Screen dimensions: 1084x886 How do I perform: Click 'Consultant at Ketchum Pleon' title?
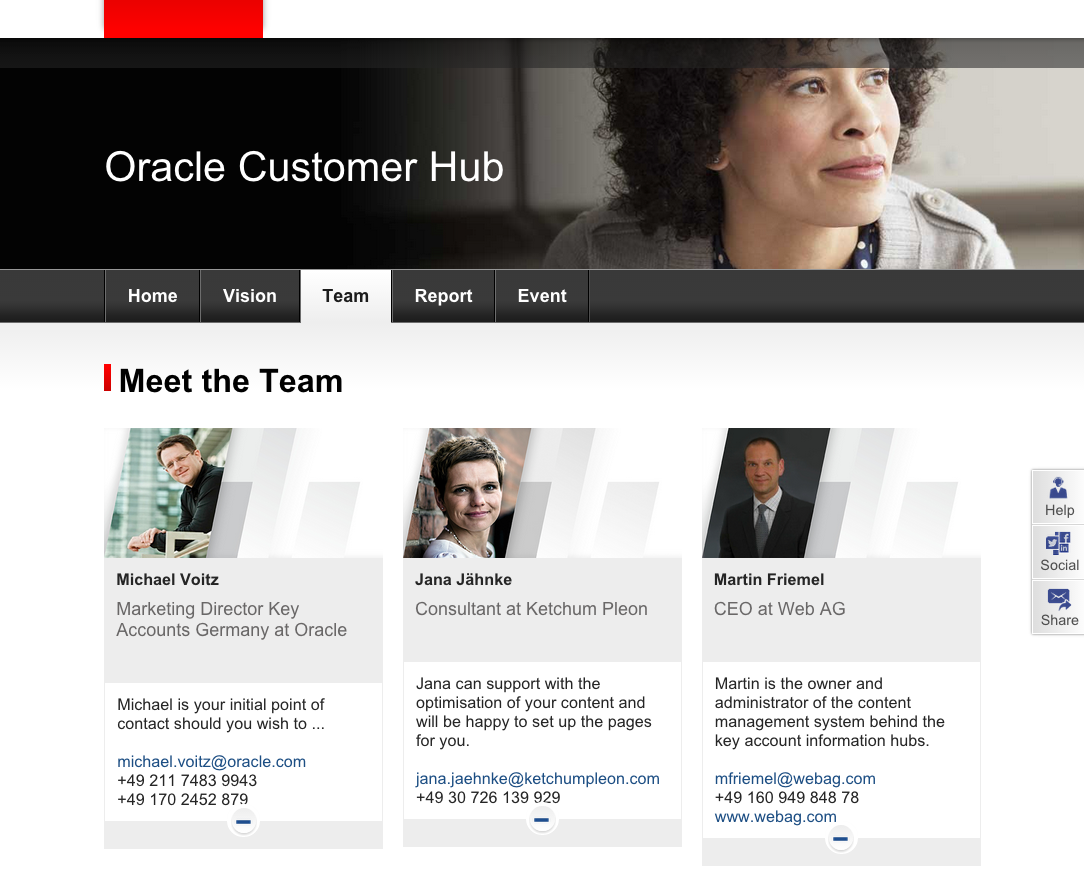(531, 609)
